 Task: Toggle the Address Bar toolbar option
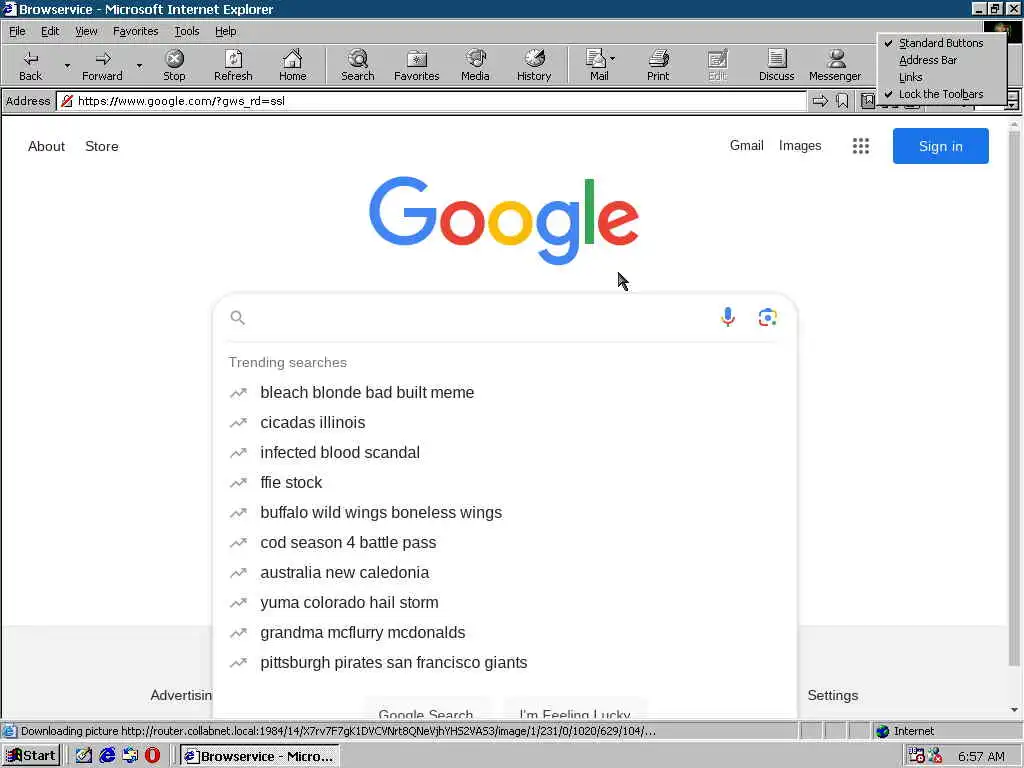tap(940, 60)
